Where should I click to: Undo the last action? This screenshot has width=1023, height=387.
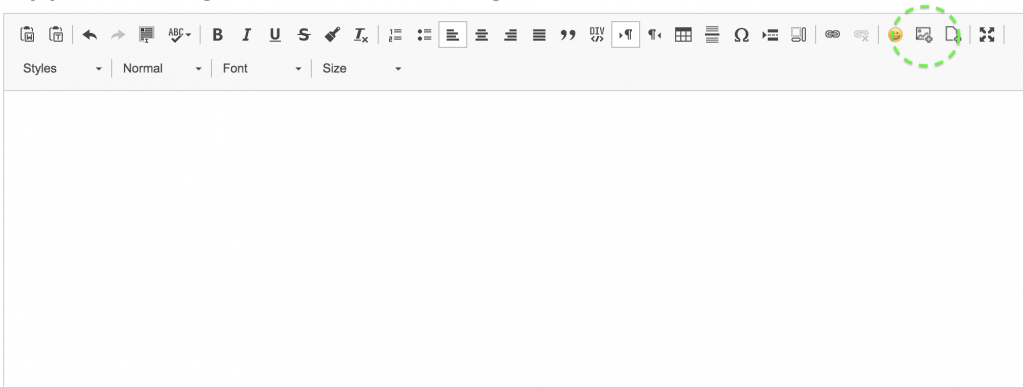pyautogui.click(x=90, y=35)
